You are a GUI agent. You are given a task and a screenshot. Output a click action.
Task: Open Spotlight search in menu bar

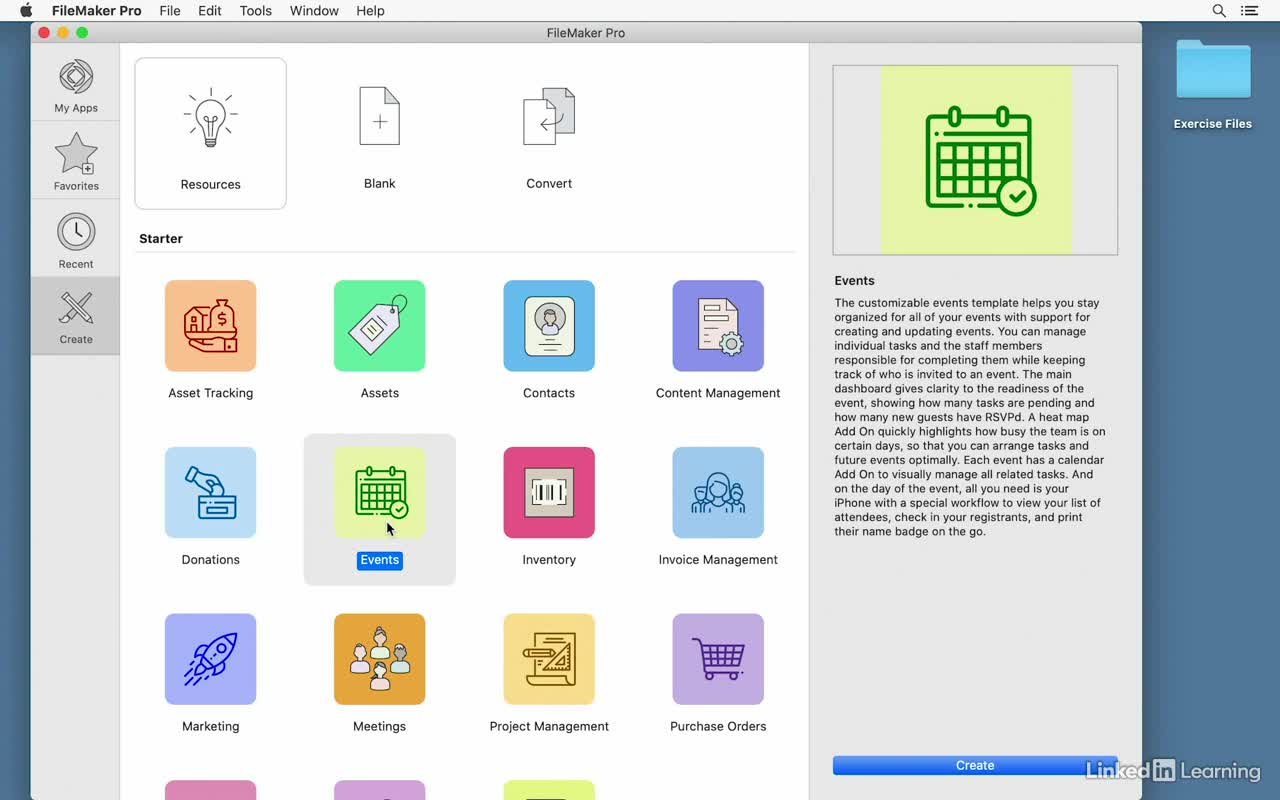tap(1219, 11)
